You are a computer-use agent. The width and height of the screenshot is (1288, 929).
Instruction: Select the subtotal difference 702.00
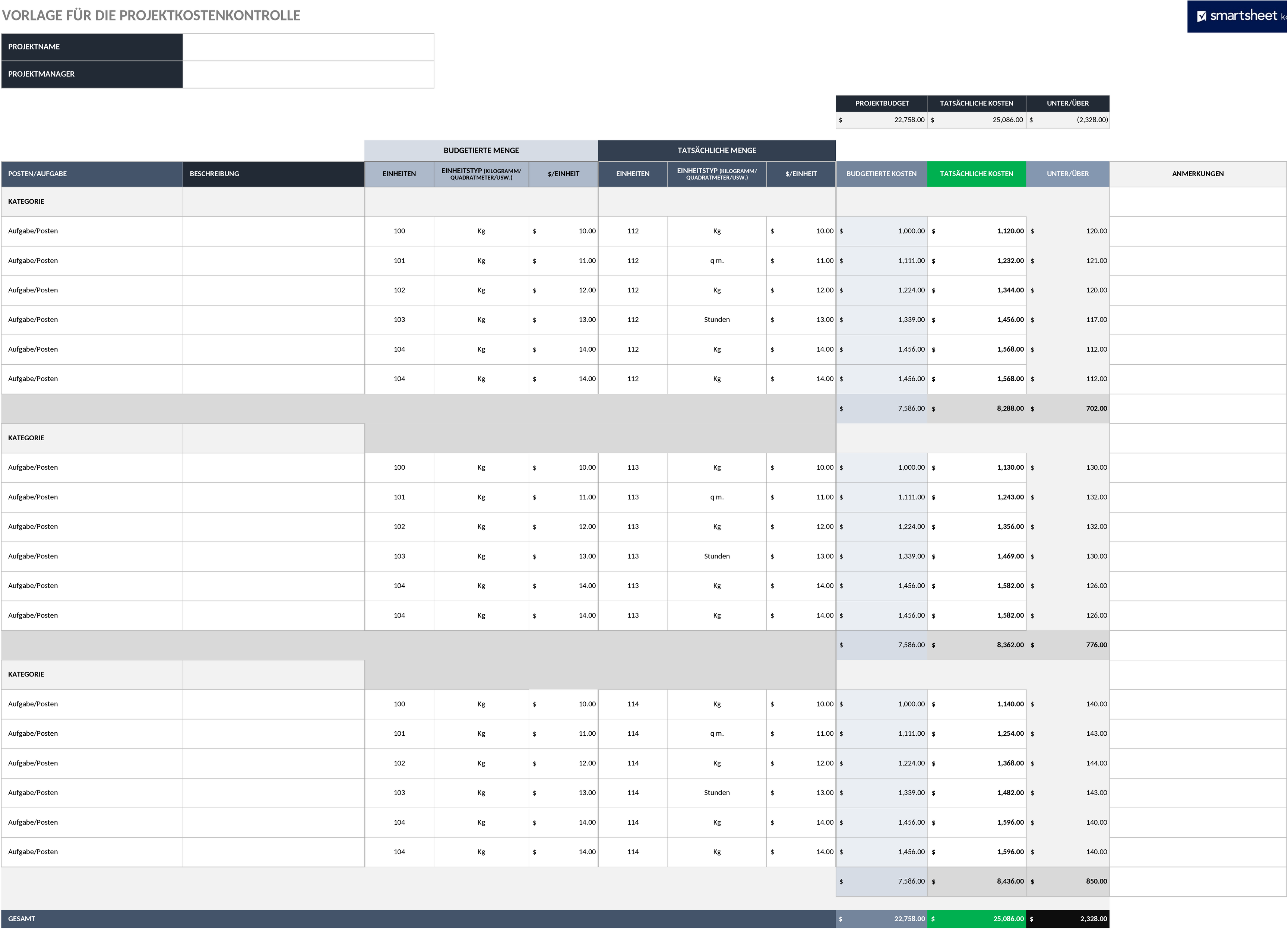[x=1068, y=408]
